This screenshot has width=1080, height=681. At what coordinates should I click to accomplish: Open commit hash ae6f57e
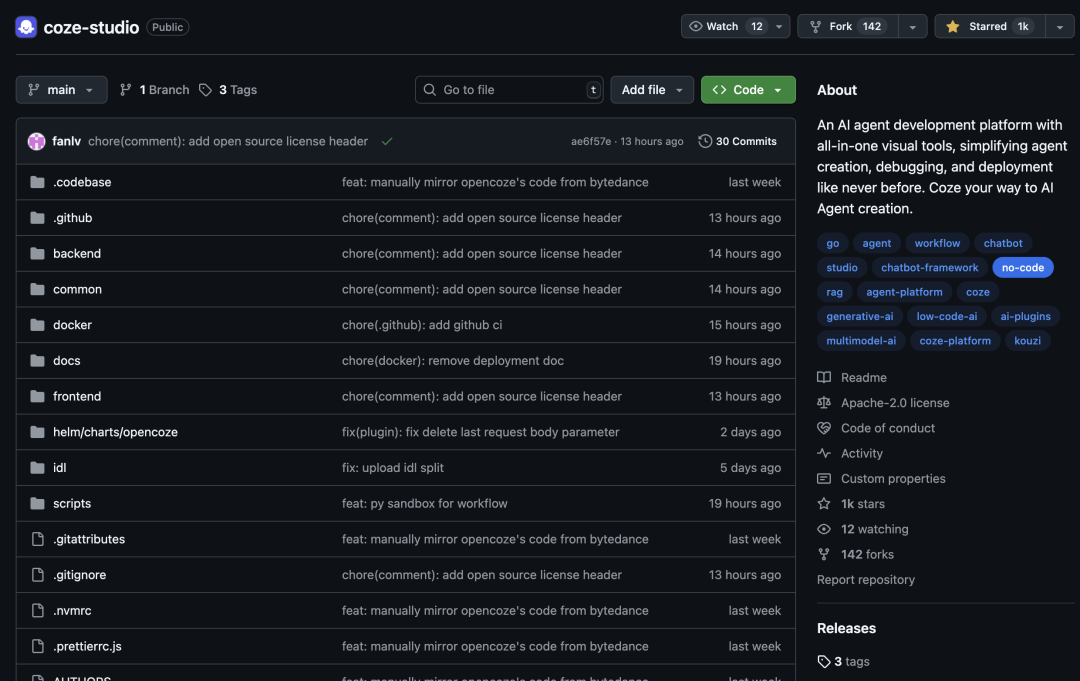(x=590, y=141)
